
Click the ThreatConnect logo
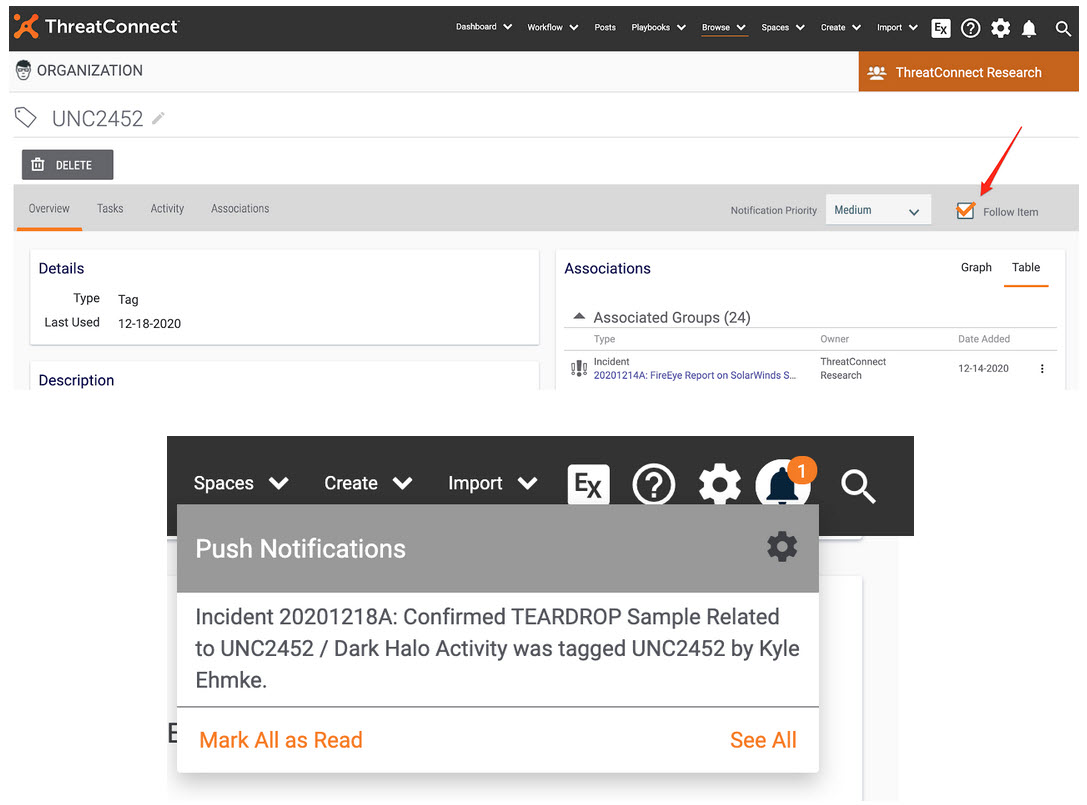click(96, 26)
